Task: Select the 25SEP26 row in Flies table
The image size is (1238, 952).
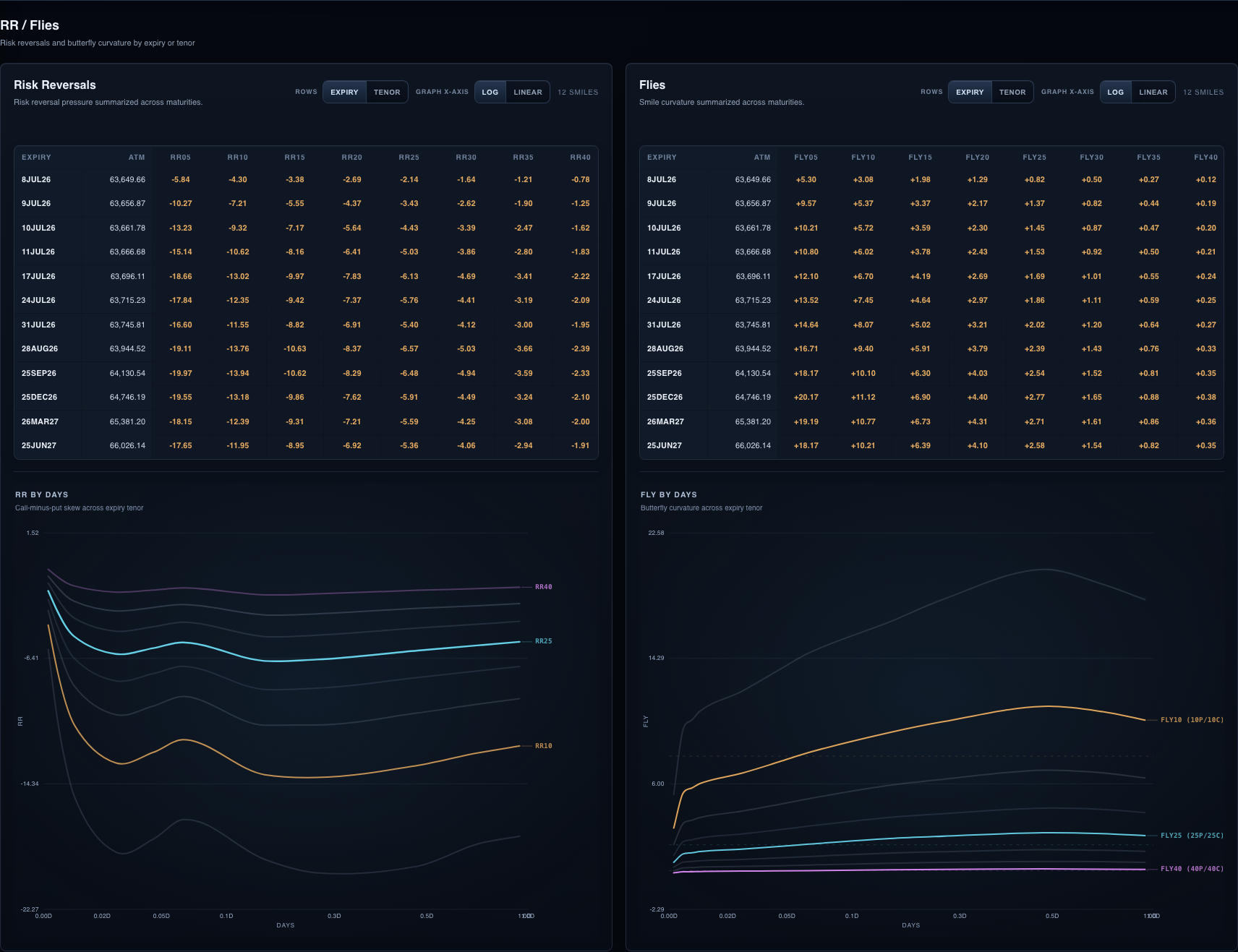Action: tap(931, 373)
